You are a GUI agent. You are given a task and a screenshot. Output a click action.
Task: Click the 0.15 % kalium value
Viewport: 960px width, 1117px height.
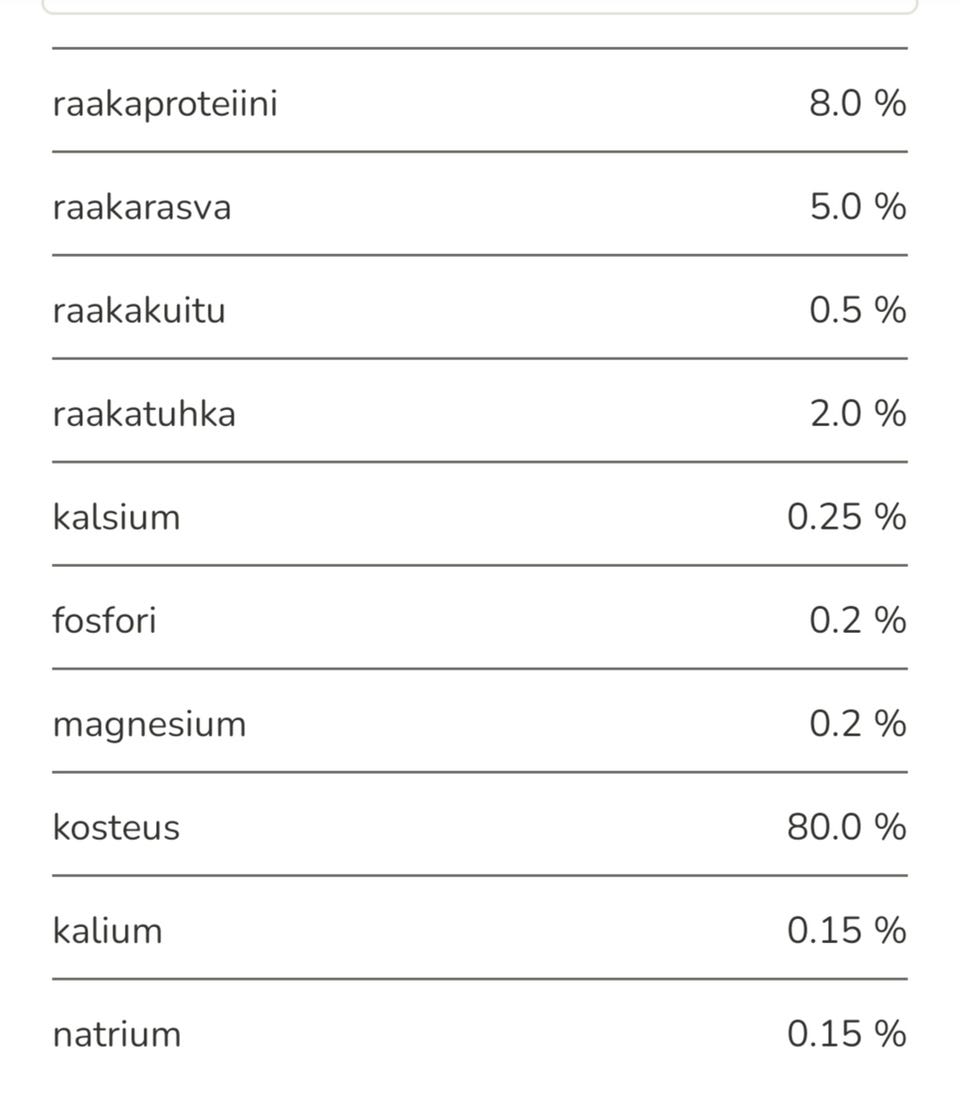tap(846, 930)
